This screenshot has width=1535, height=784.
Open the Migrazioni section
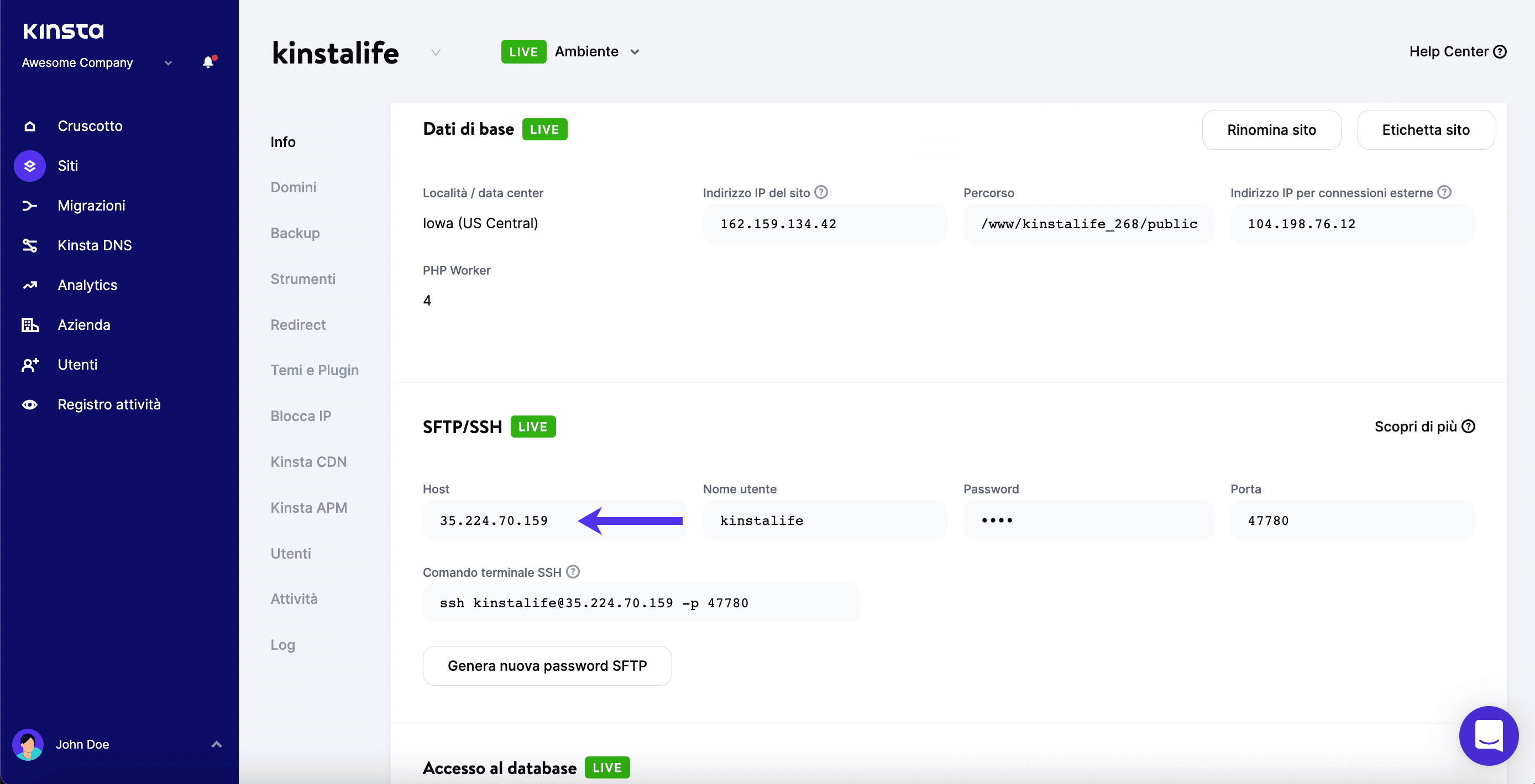(x=91, y=206)
